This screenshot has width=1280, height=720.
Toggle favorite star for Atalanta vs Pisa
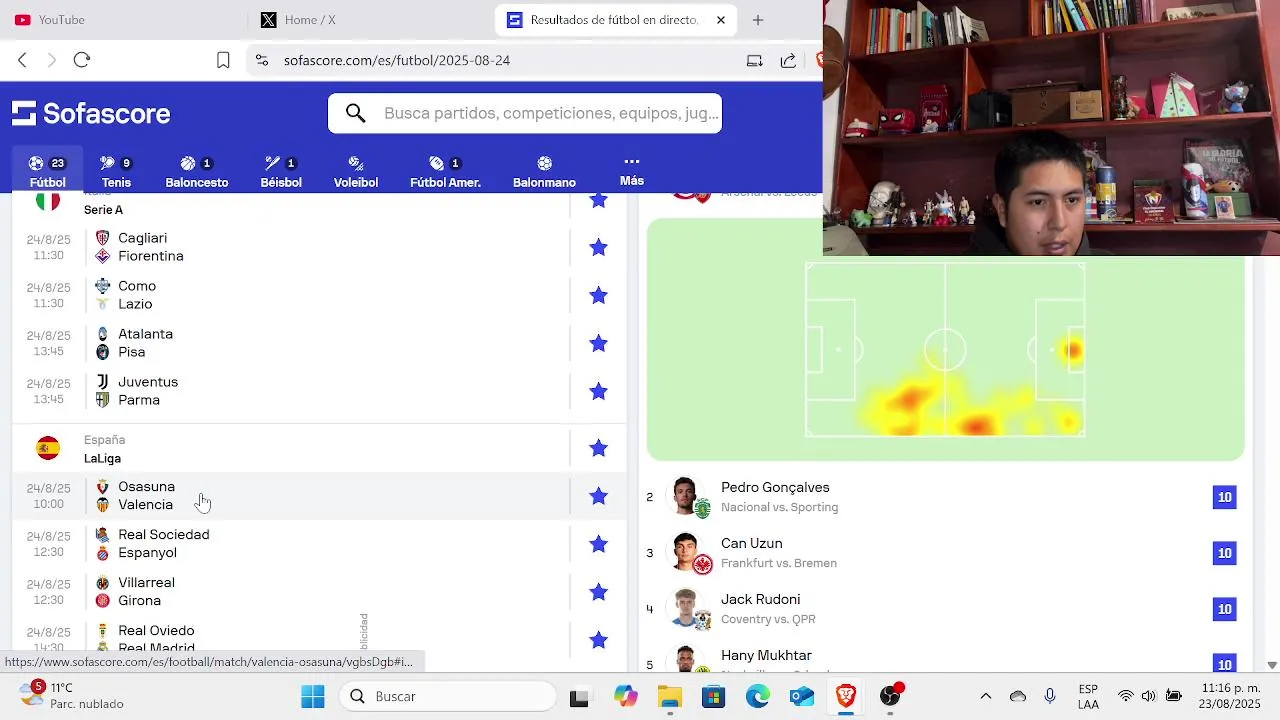pyautogui.click(x=598, y=343)
